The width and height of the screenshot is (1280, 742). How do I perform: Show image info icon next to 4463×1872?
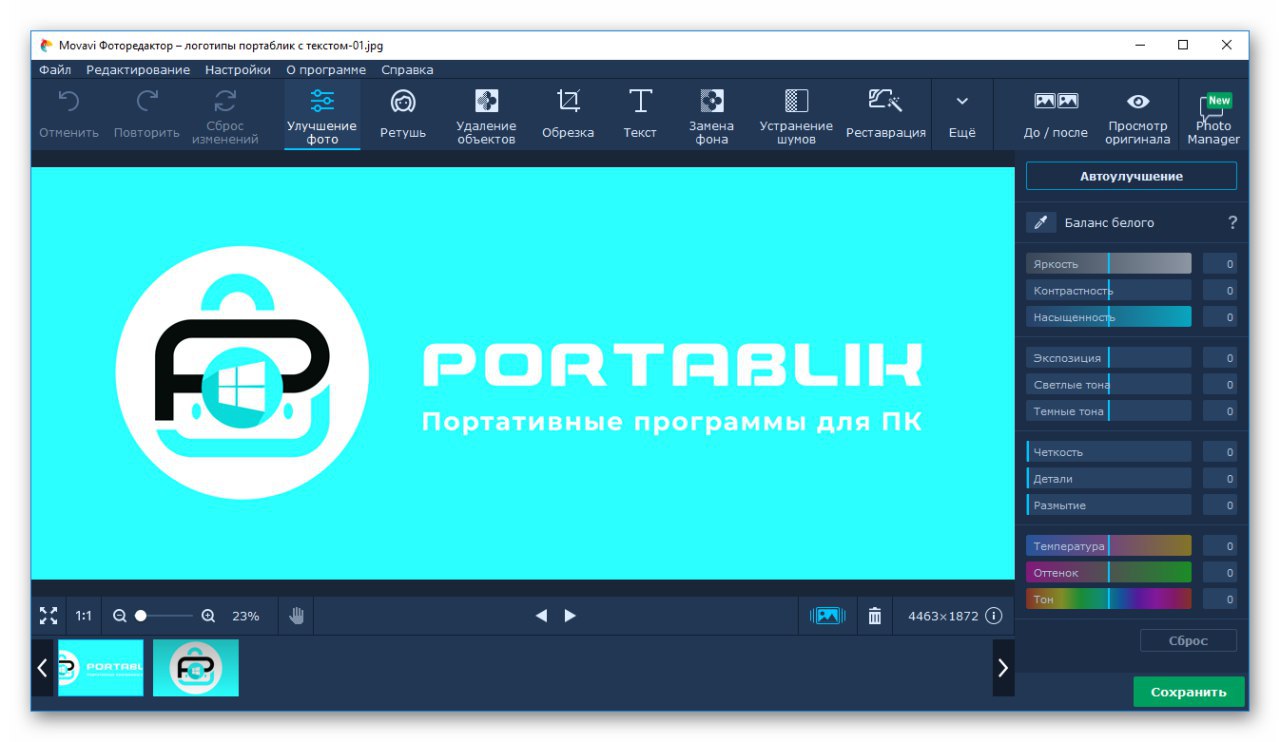point(993,616)
